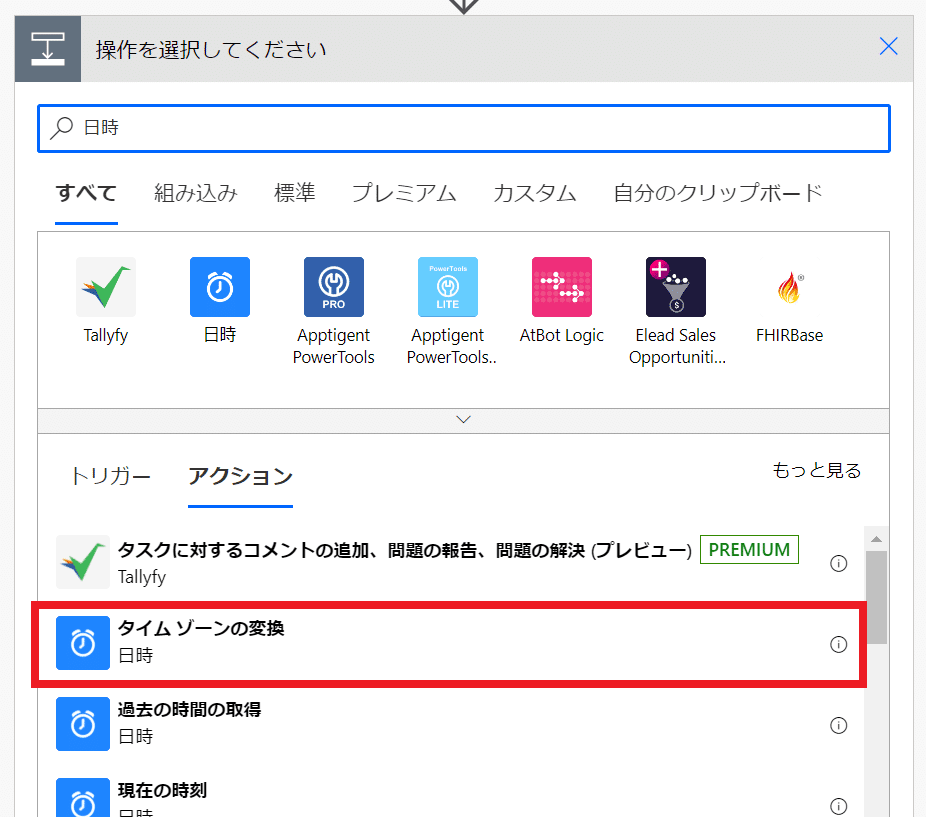Viewport: 926px width, 817px height.
Task: Show info for Tallyfy comment action
Action: click(839, 564)
